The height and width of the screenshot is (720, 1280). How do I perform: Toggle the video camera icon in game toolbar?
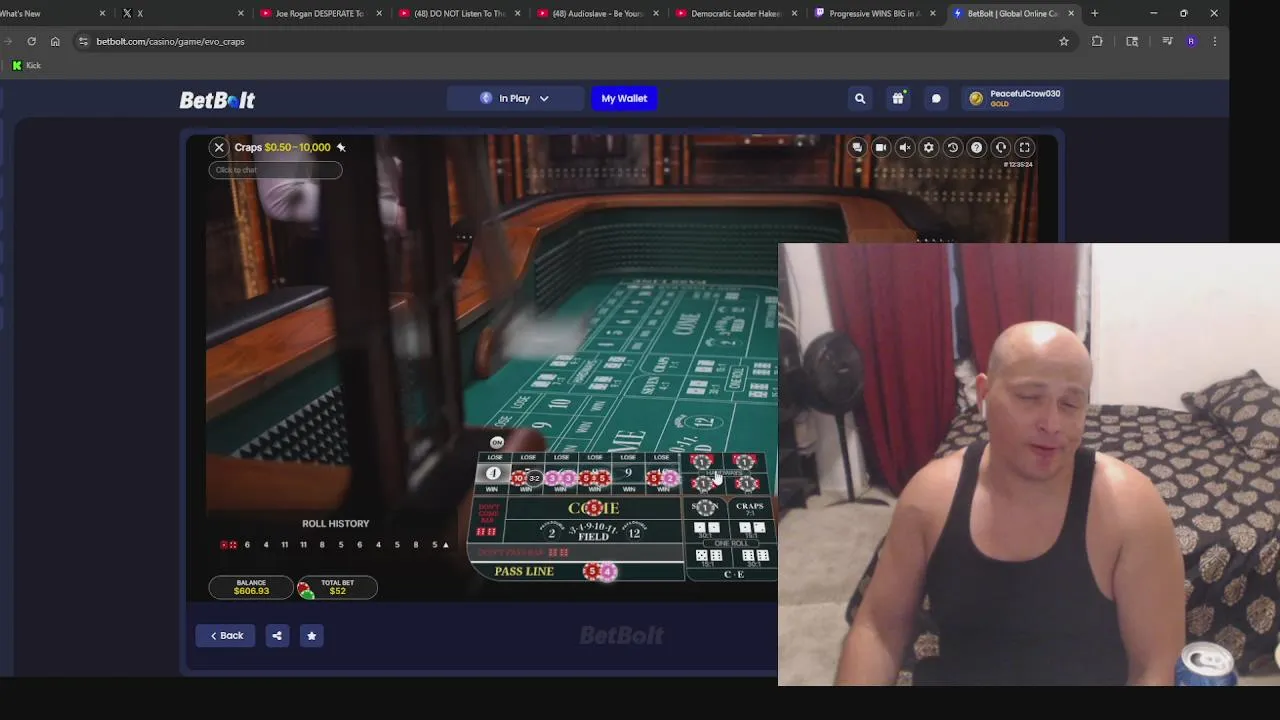881,147
